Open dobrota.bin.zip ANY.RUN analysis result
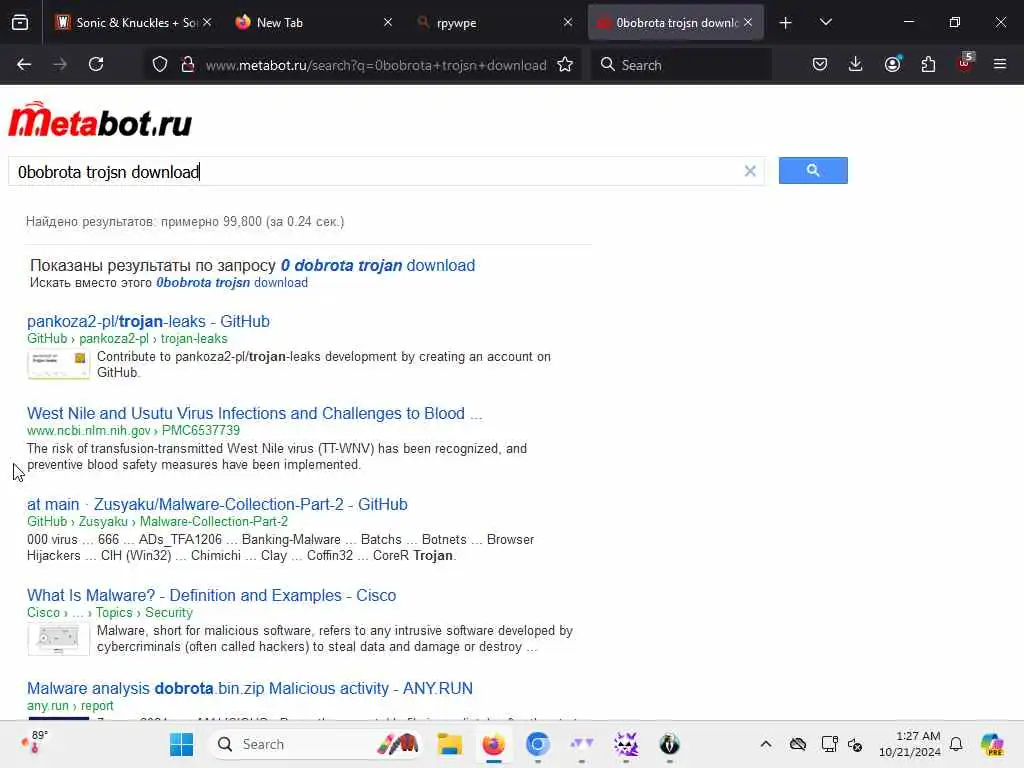1024x768 pixels. pos(249,688)
